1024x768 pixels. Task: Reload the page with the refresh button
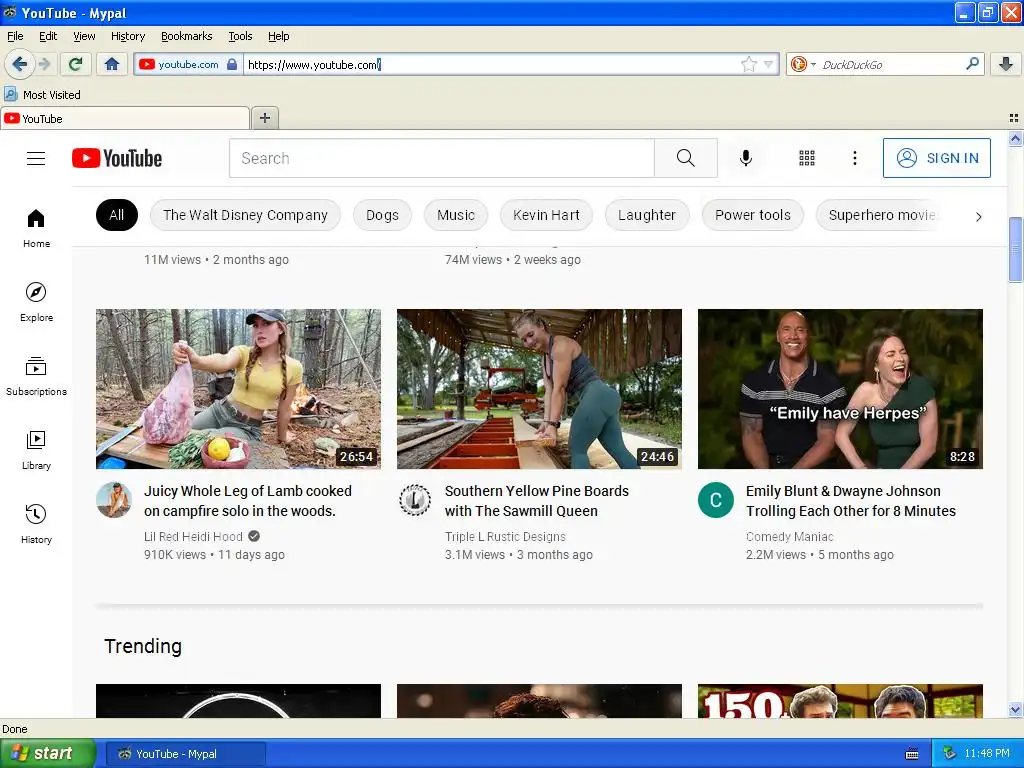pos(76,64)
